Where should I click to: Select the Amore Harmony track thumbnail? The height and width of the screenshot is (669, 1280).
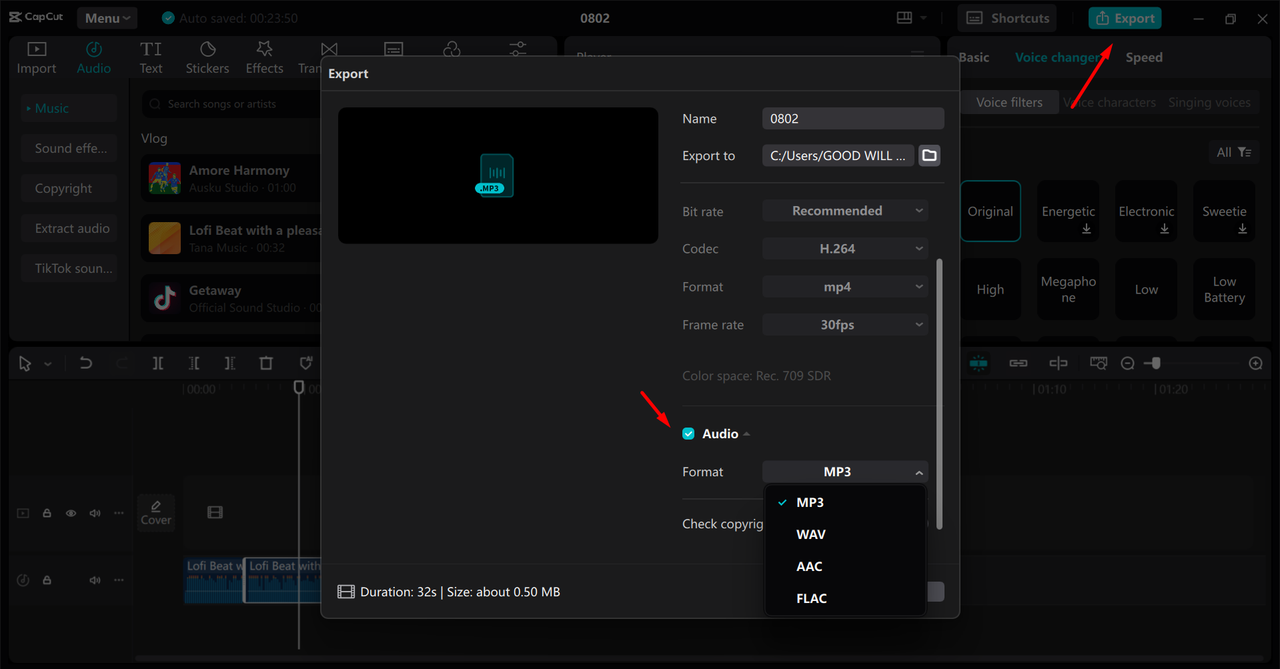click(165, 178)
